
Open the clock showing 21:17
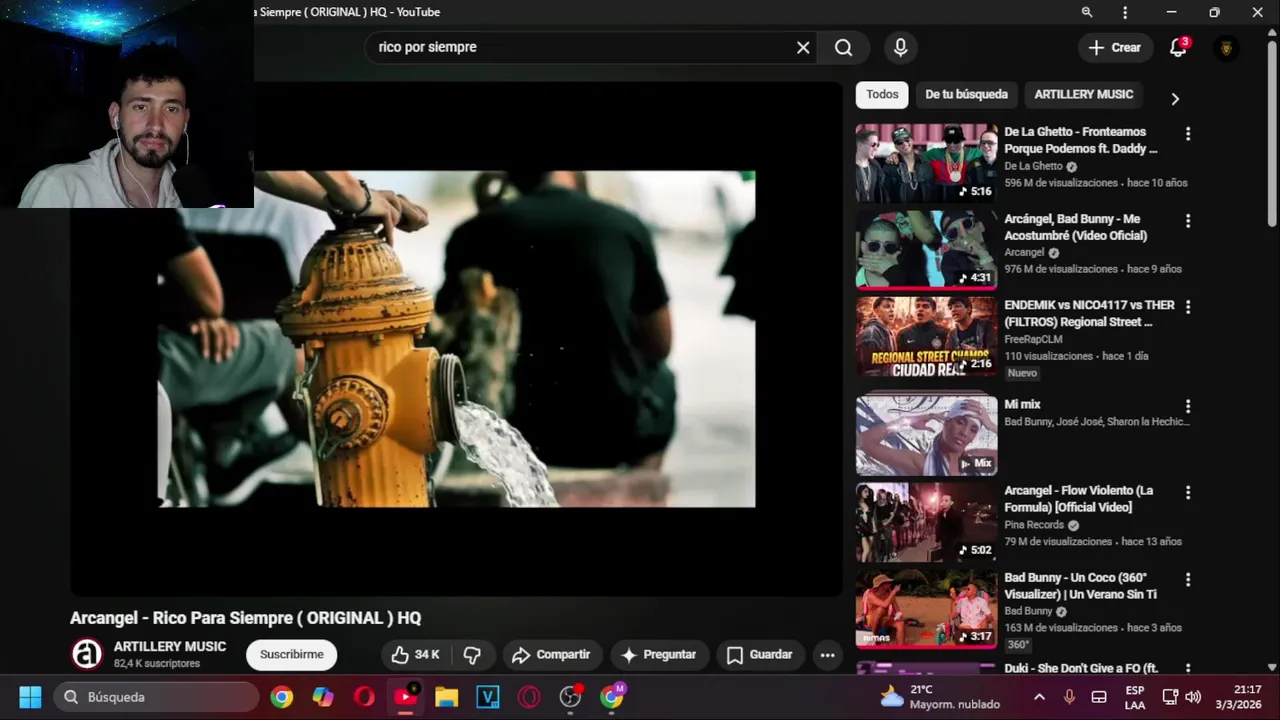[1239, 697]
